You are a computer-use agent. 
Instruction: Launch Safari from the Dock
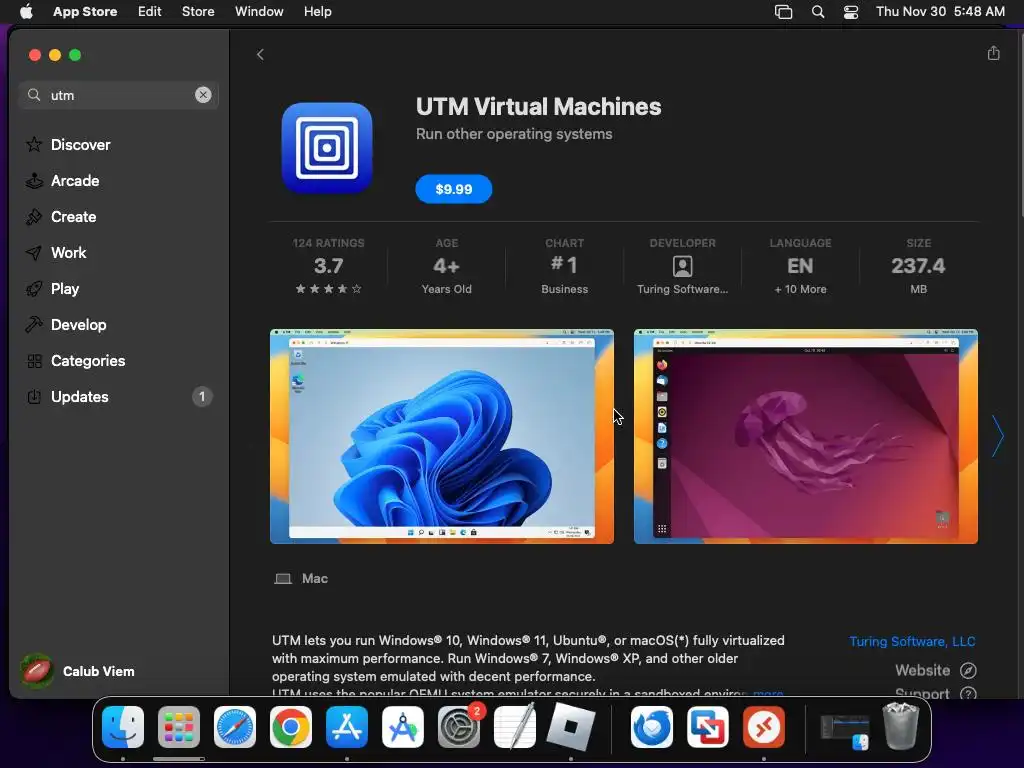[x=235, y=727]
